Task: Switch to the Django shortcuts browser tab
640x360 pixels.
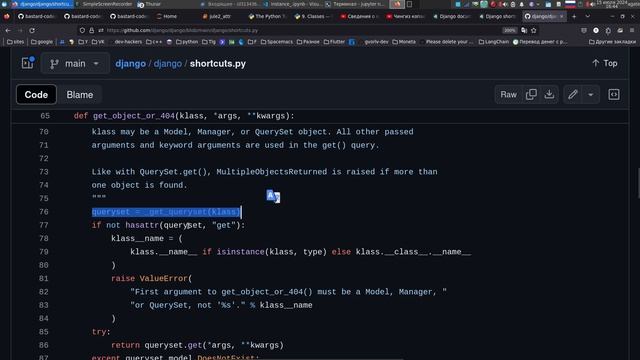Action: pyautogui.click(x=498, y=16)
